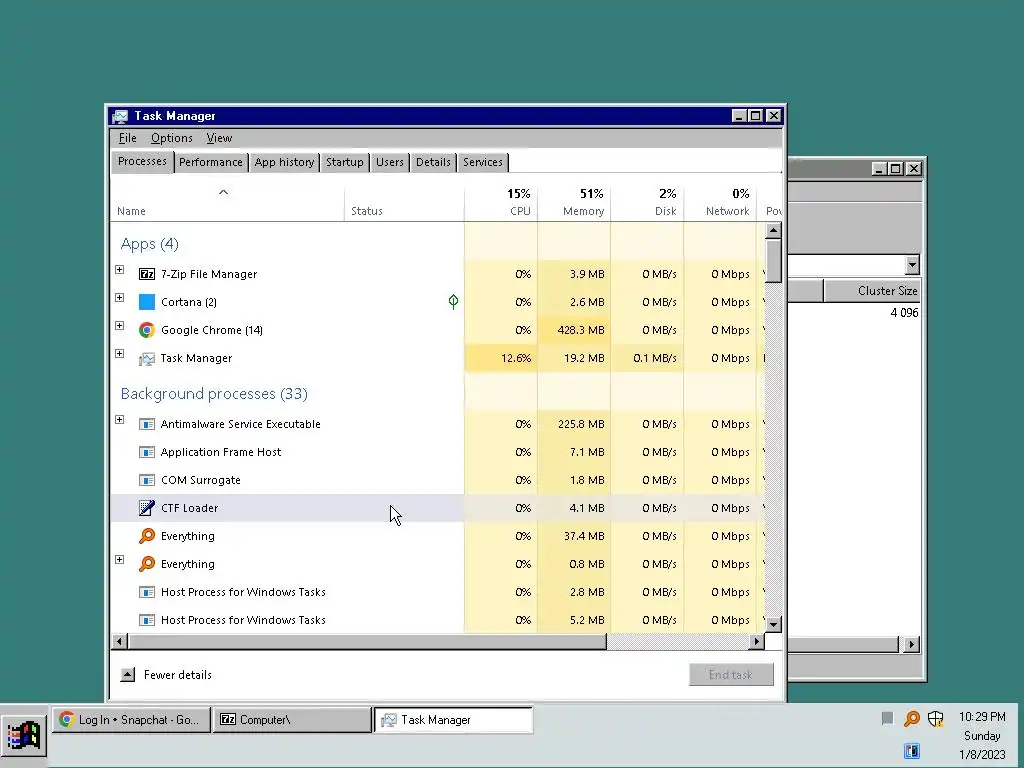Sort by Memory column header
This screenshot has height=768, width=1024.
[x=574, y=202]
